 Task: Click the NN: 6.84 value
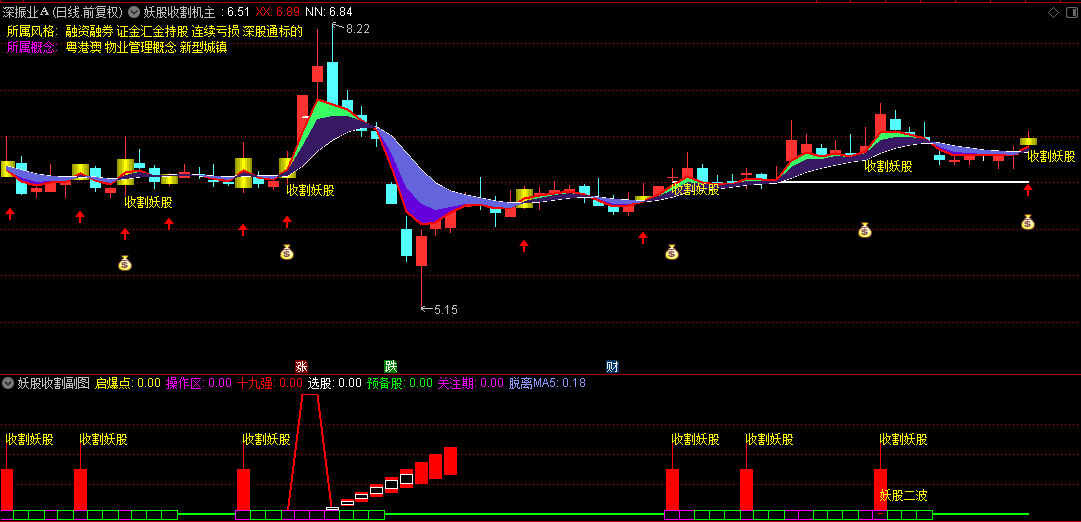click(329, 12)
